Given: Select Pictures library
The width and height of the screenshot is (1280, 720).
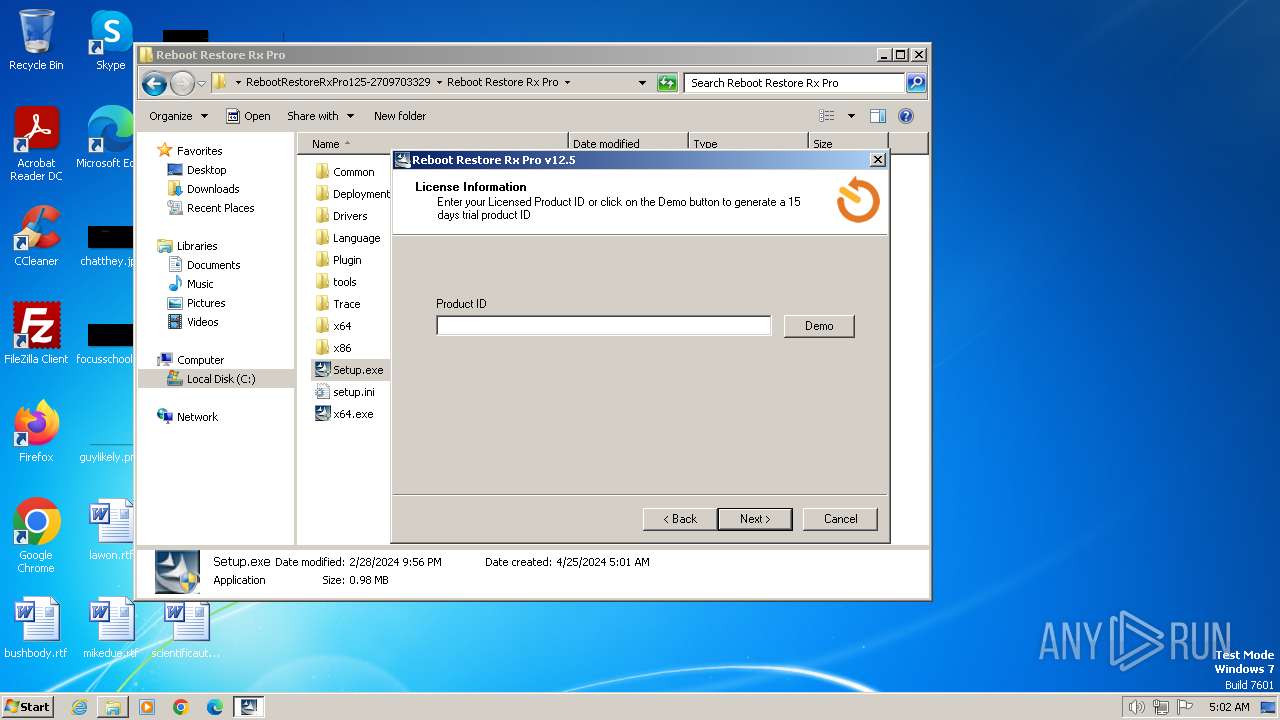Looking at the screenshot, I should pos(197,303).
